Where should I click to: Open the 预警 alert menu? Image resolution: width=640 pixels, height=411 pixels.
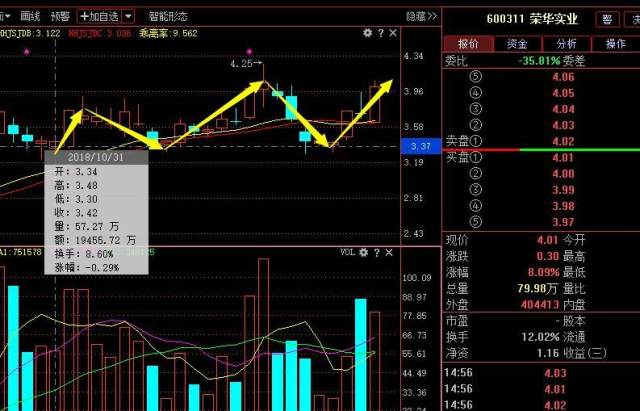tap(60, 16)
